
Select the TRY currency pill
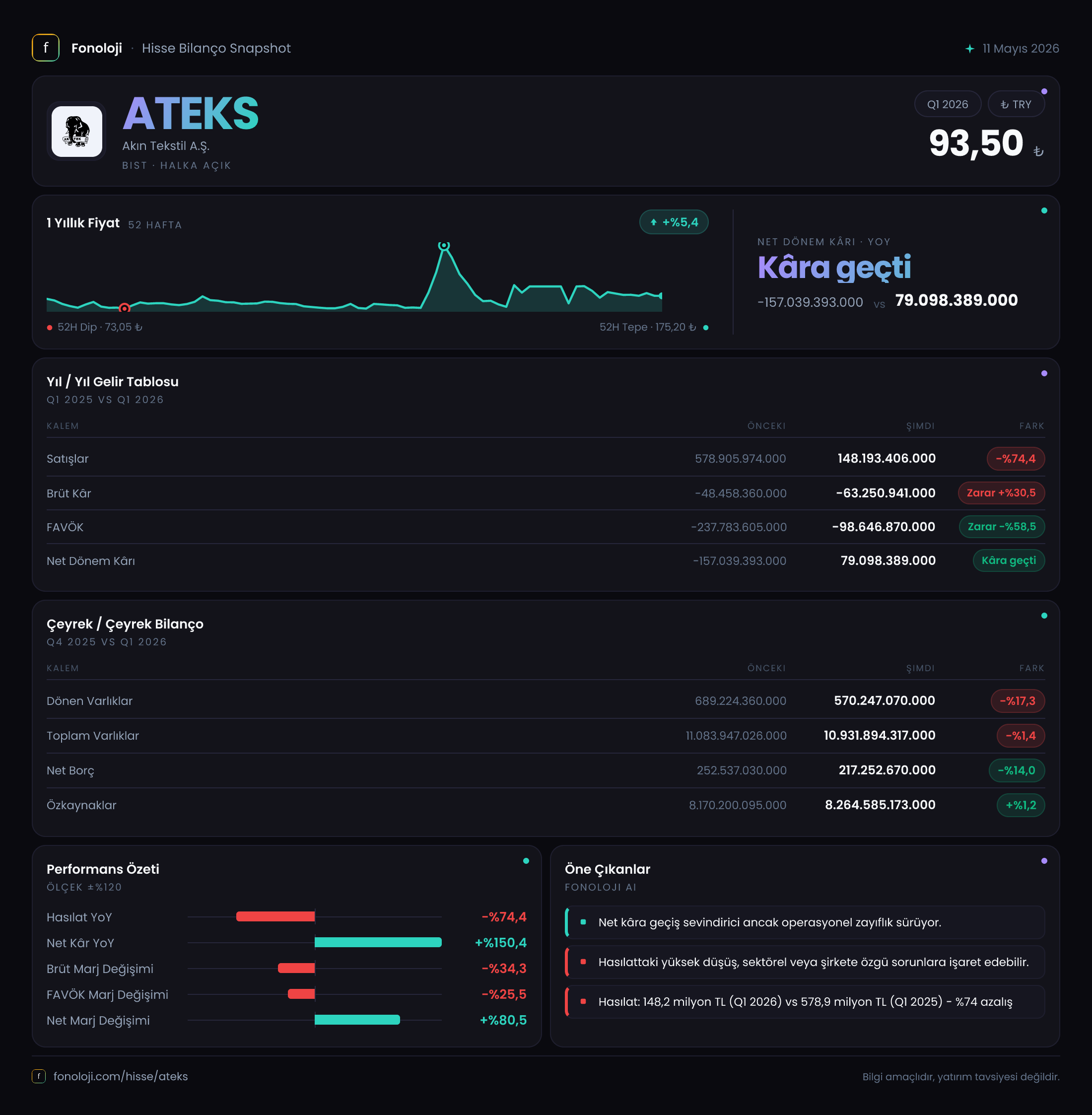point(1016,104)
